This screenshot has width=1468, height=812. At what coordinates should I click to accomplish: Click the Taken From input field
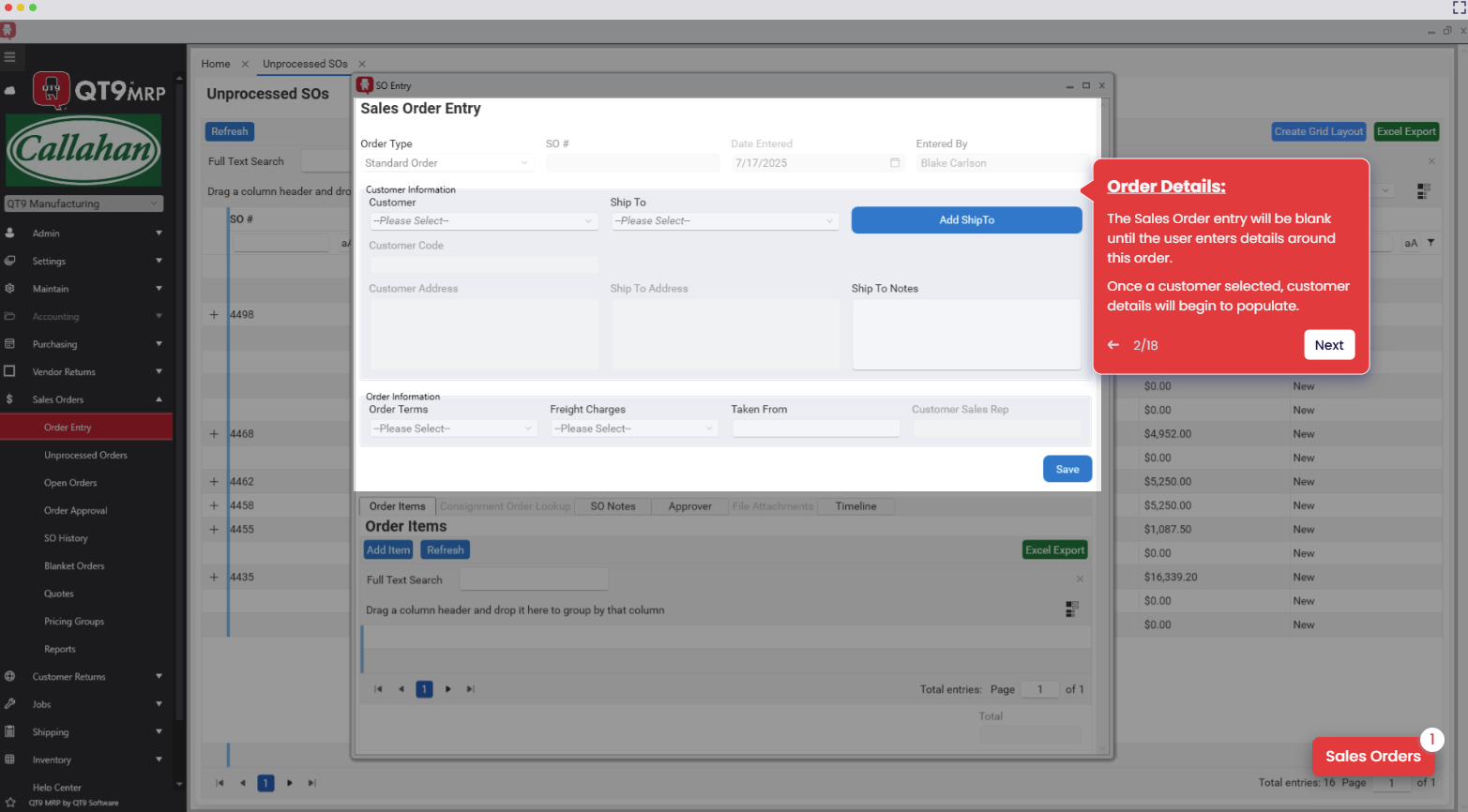point(815,429)
